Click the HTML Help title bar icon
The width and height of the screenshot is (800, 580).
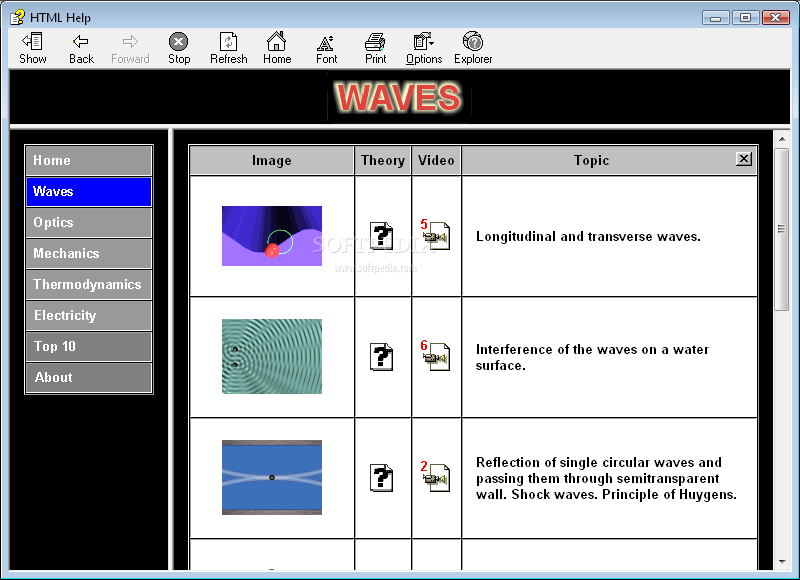tap(17, 17)
